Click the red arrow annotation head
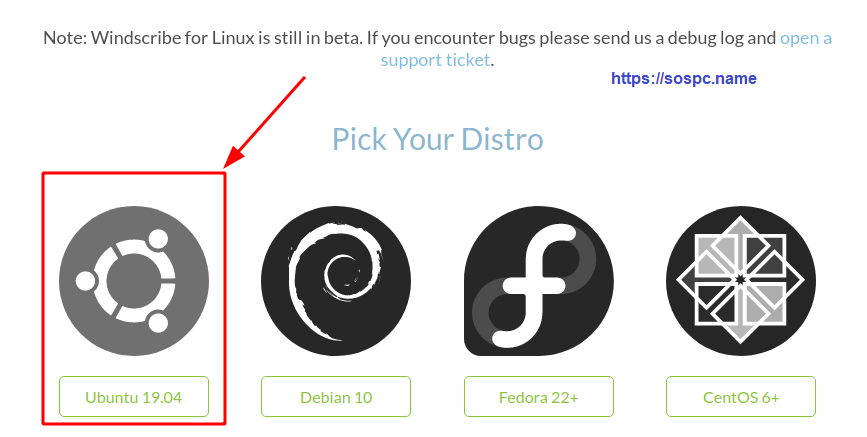This screenshot has height=437, width=867. pyautogui.click(x=234, y=155)
